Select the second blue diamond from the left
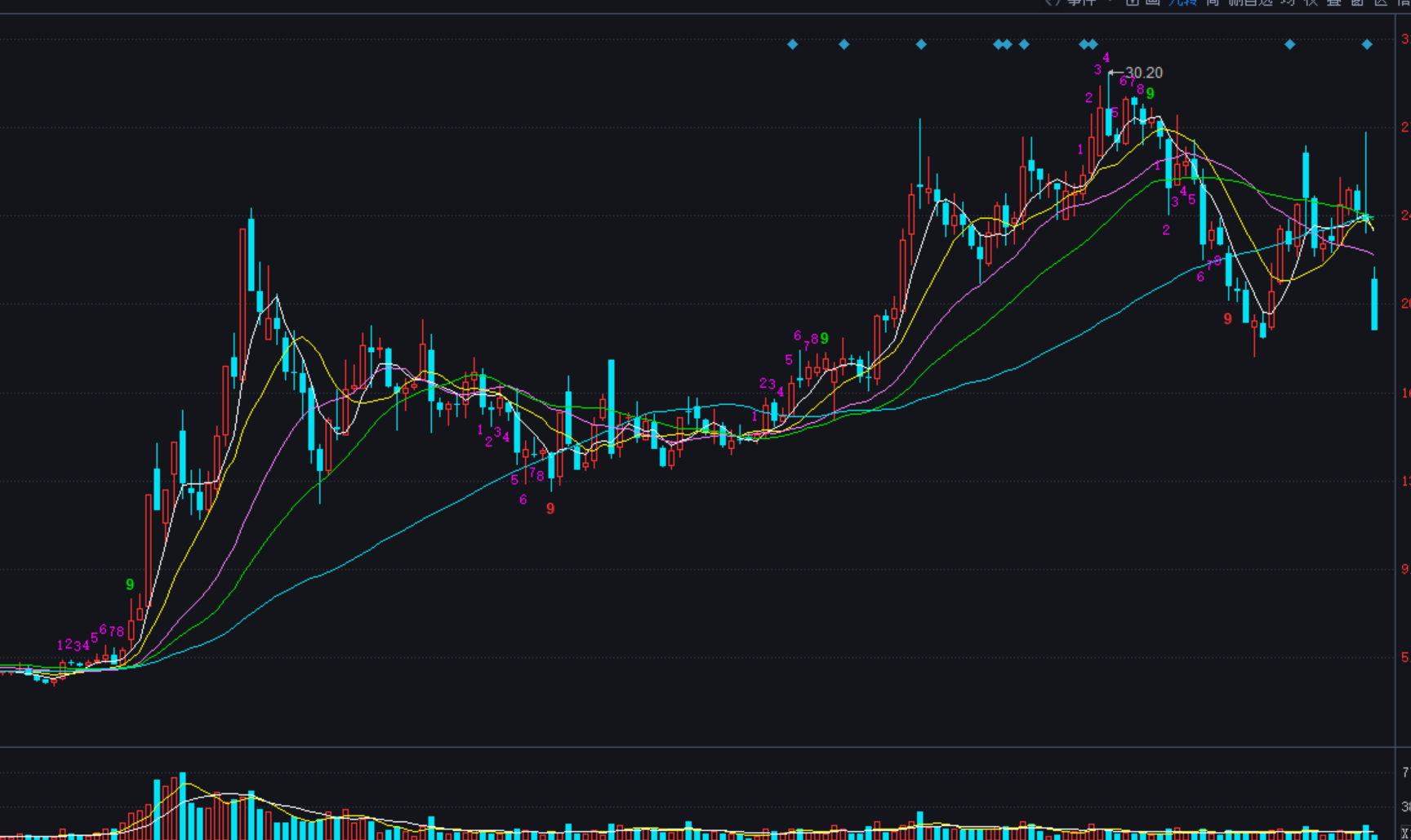This screenshot has width=1411, height=840. pos(844,44)
